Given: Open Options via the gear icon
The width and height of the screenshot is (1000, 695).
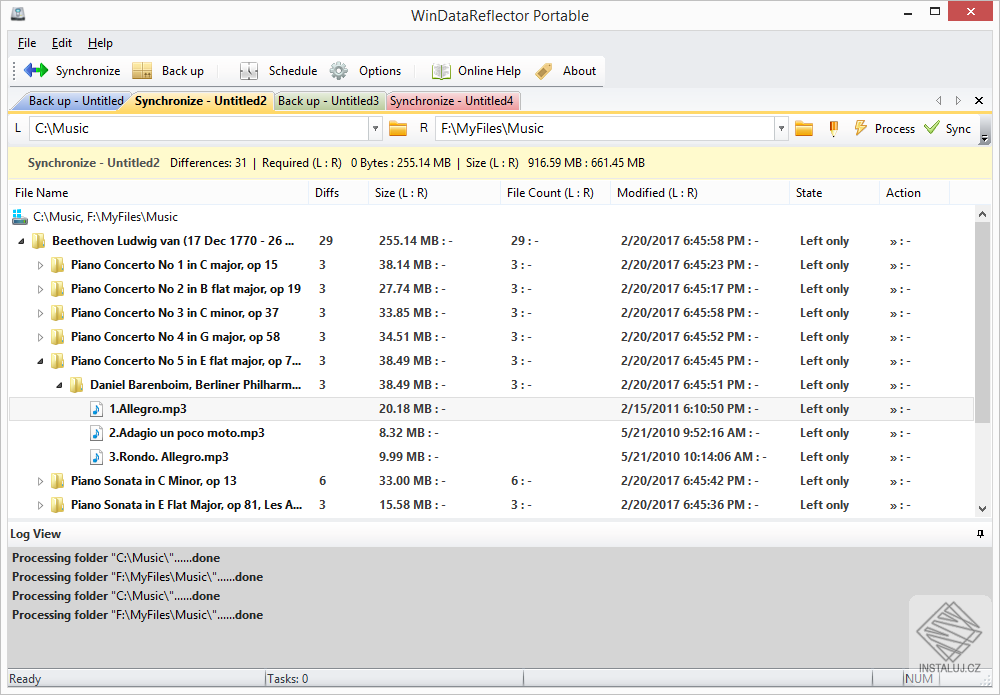Looking at the screenshot, I should tap(340, 71).
